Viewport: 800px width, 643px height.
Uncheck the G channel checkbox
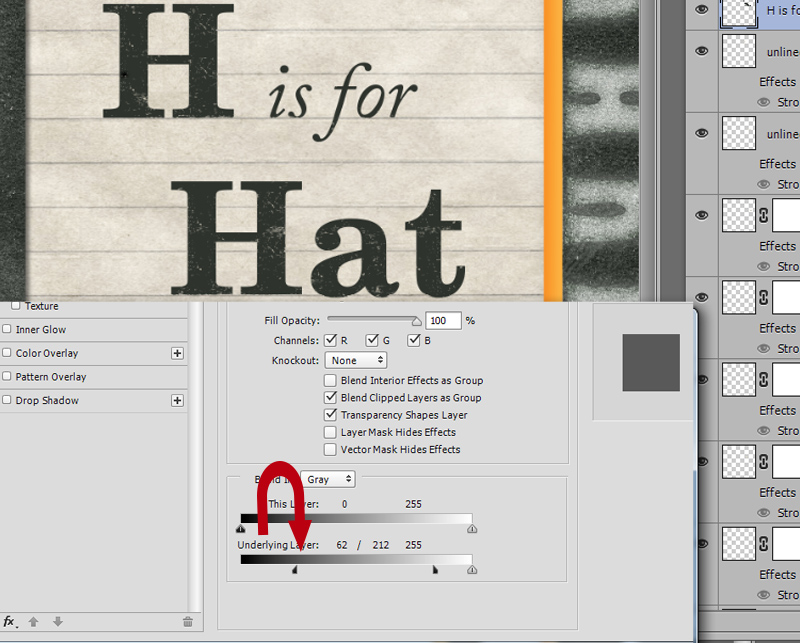point(372,340)
